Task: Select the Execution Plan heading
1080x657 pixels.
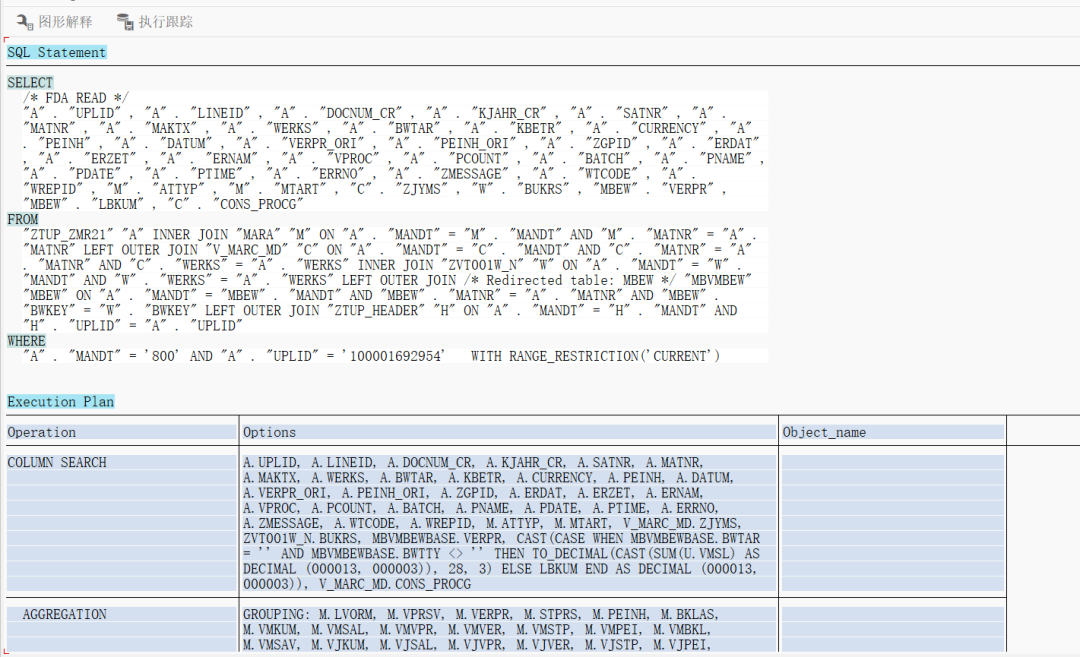Action: click(61, 402)
